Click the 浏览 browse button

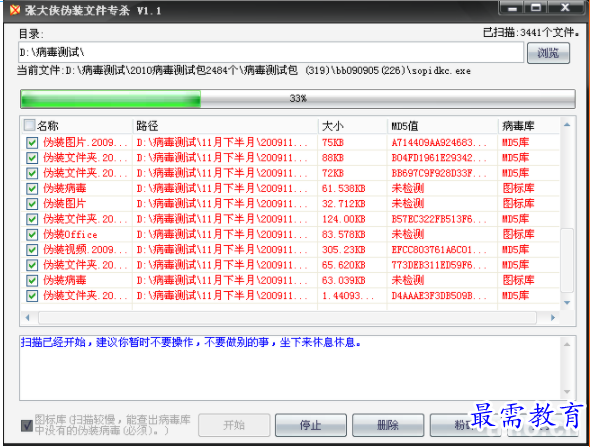coord(548,53)
